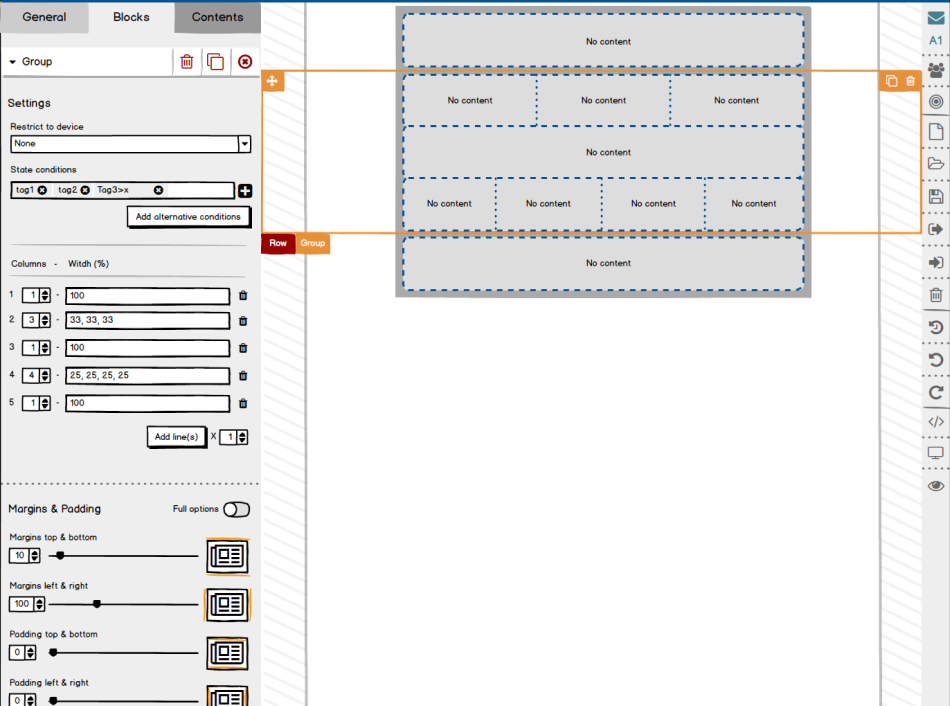Select Margins top & bottom layout thumbnail
The width and height of the screenshot is (950, 706).
pos(227,556)
